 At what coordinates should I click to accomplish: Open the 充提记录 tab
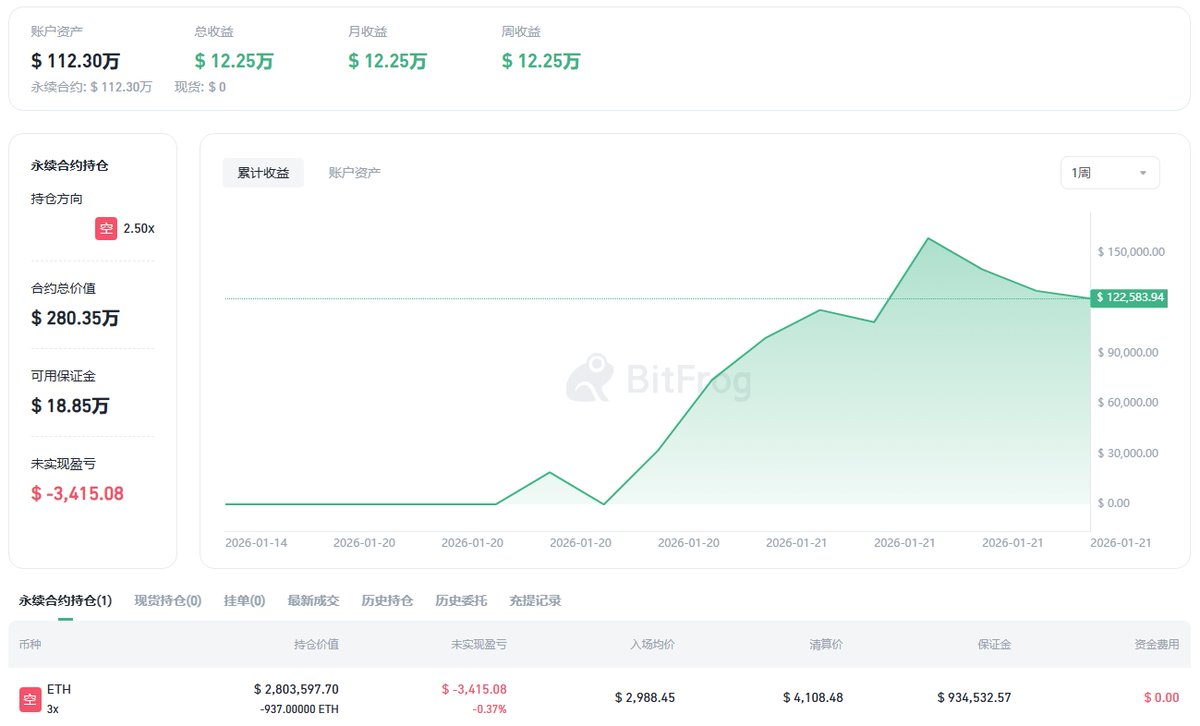click(x=536, y=600)
